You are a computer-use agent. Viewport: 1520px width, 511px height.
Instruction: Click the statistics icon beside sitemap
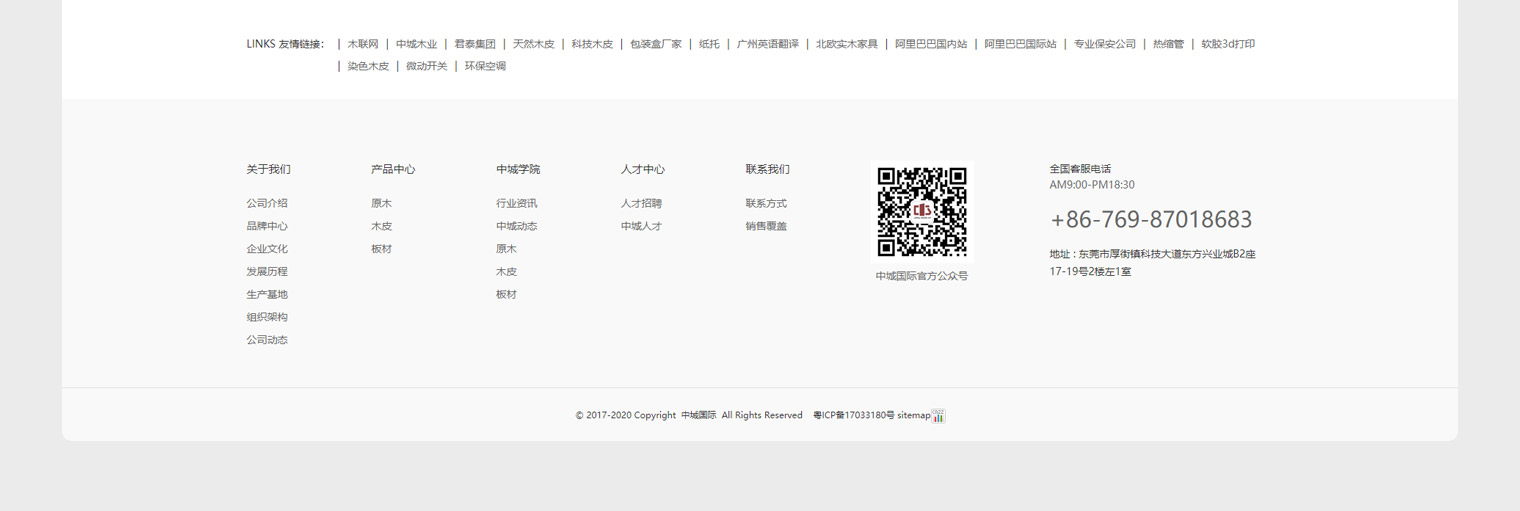(938, 416)
